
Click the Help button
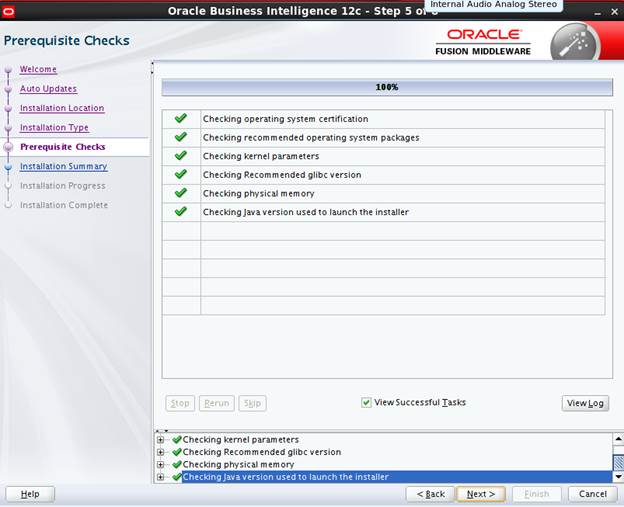[x=30, y=494]
